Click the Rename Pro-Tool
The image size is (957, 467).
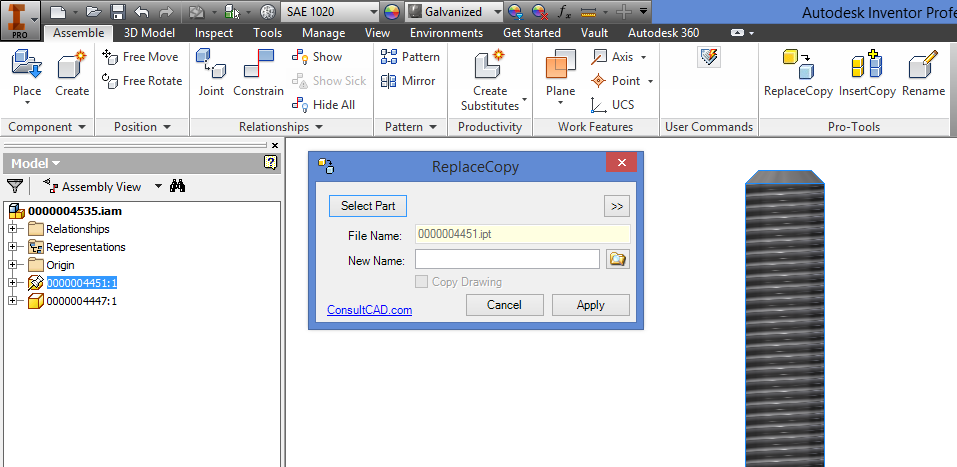pos(923,73)
